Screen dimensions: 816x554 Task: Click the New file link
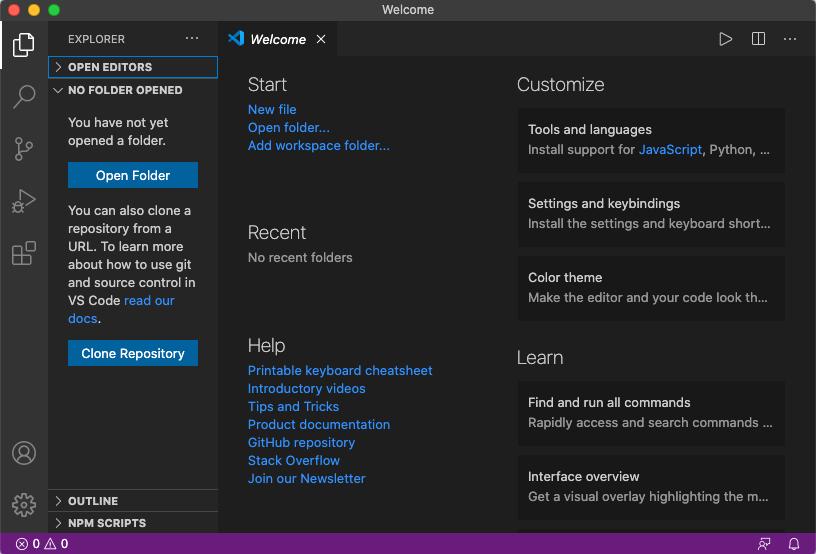pyautogui.click(x=272, y=109)
